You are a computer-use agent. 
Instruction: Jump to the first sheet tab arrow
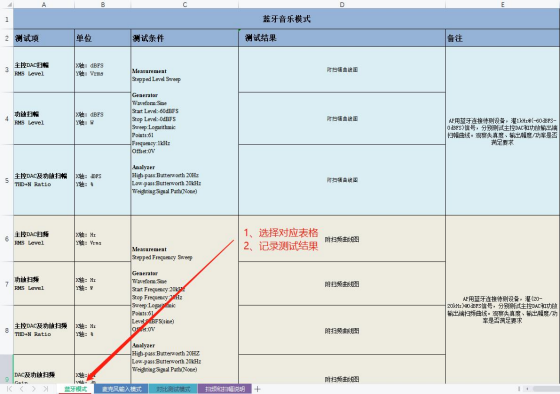coord(10,389)
